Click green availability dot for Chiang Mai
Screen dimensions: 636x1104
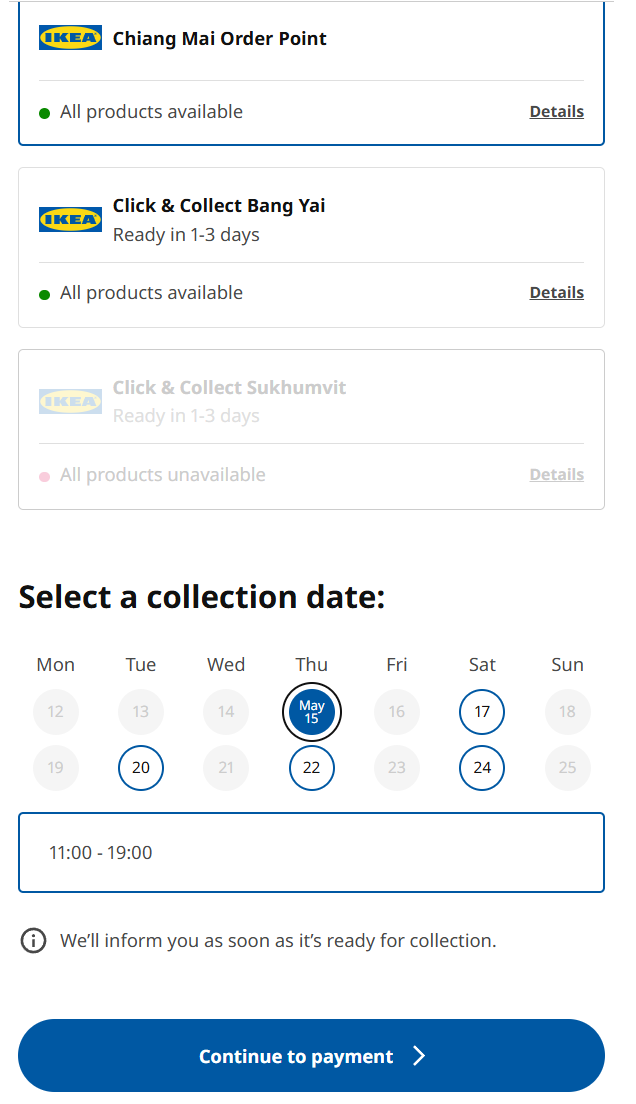[44, 113]
